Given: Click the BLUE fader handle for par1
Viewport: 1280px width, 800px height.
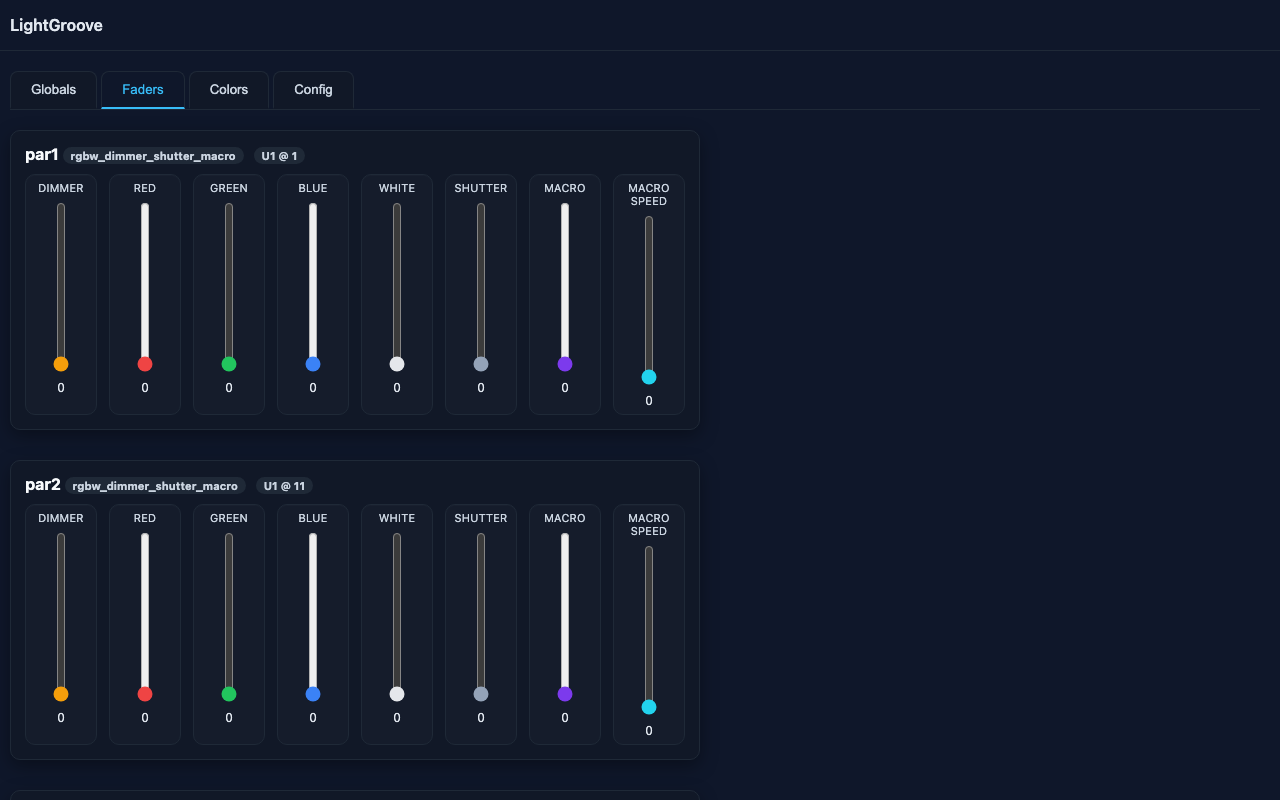Looking at the screenshot, I should point(313,363).
